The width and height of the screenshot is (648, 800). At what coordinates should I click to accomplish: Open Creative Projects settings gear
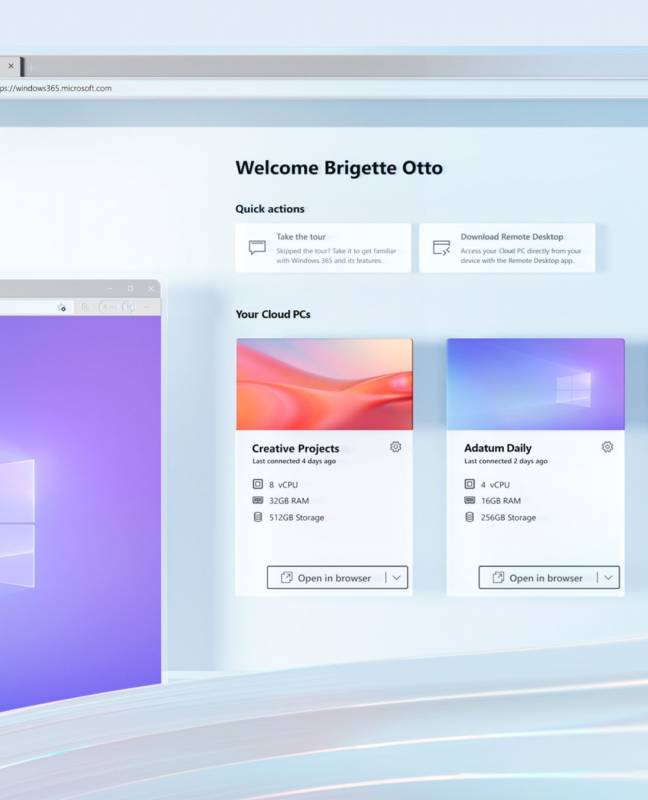395,447
